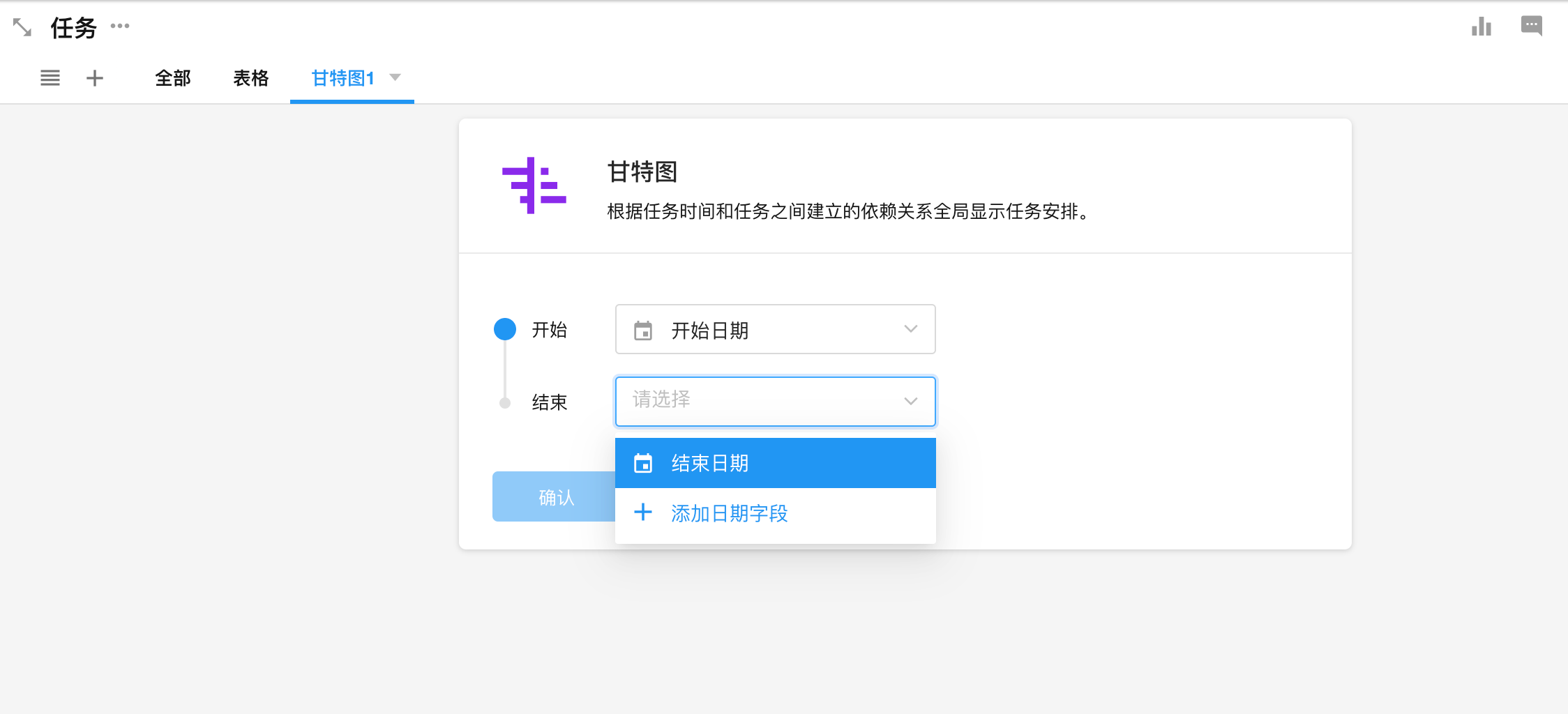Viewport: 1568px width, 714px height.
Task: Click calendar icon in 开始日期 field
Action: (643, 331)
